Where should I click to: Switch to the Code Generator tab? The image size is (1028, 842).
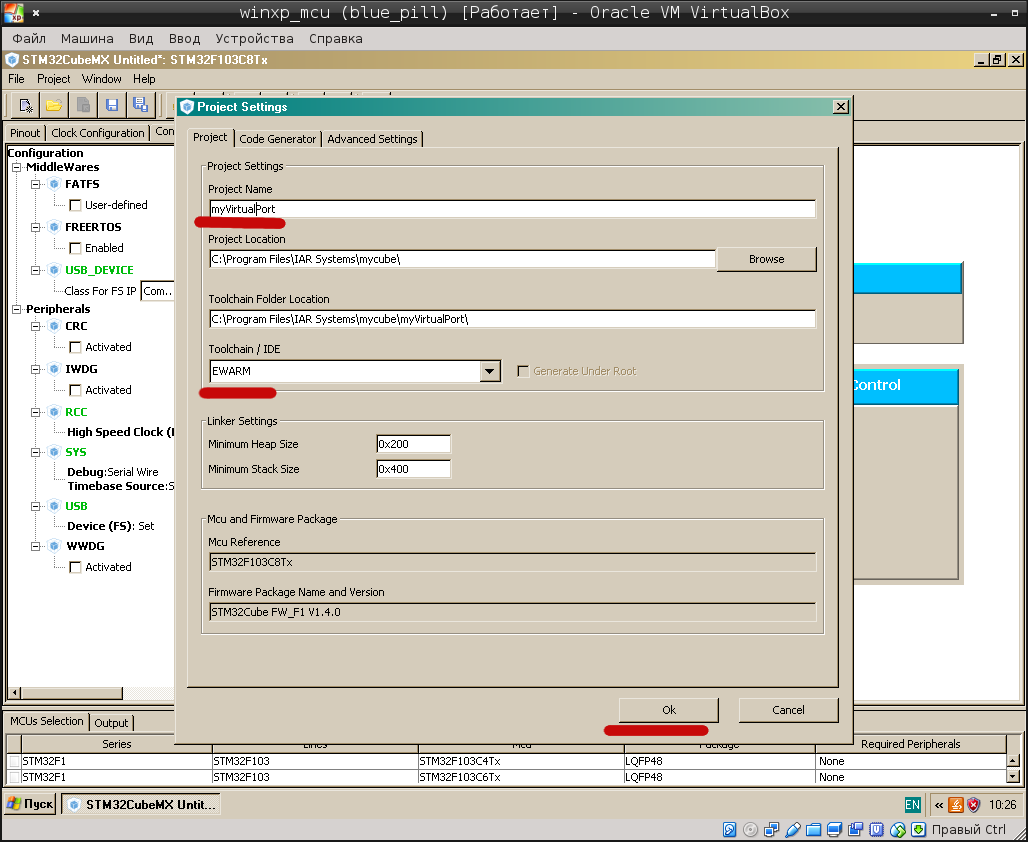(277, 139)
